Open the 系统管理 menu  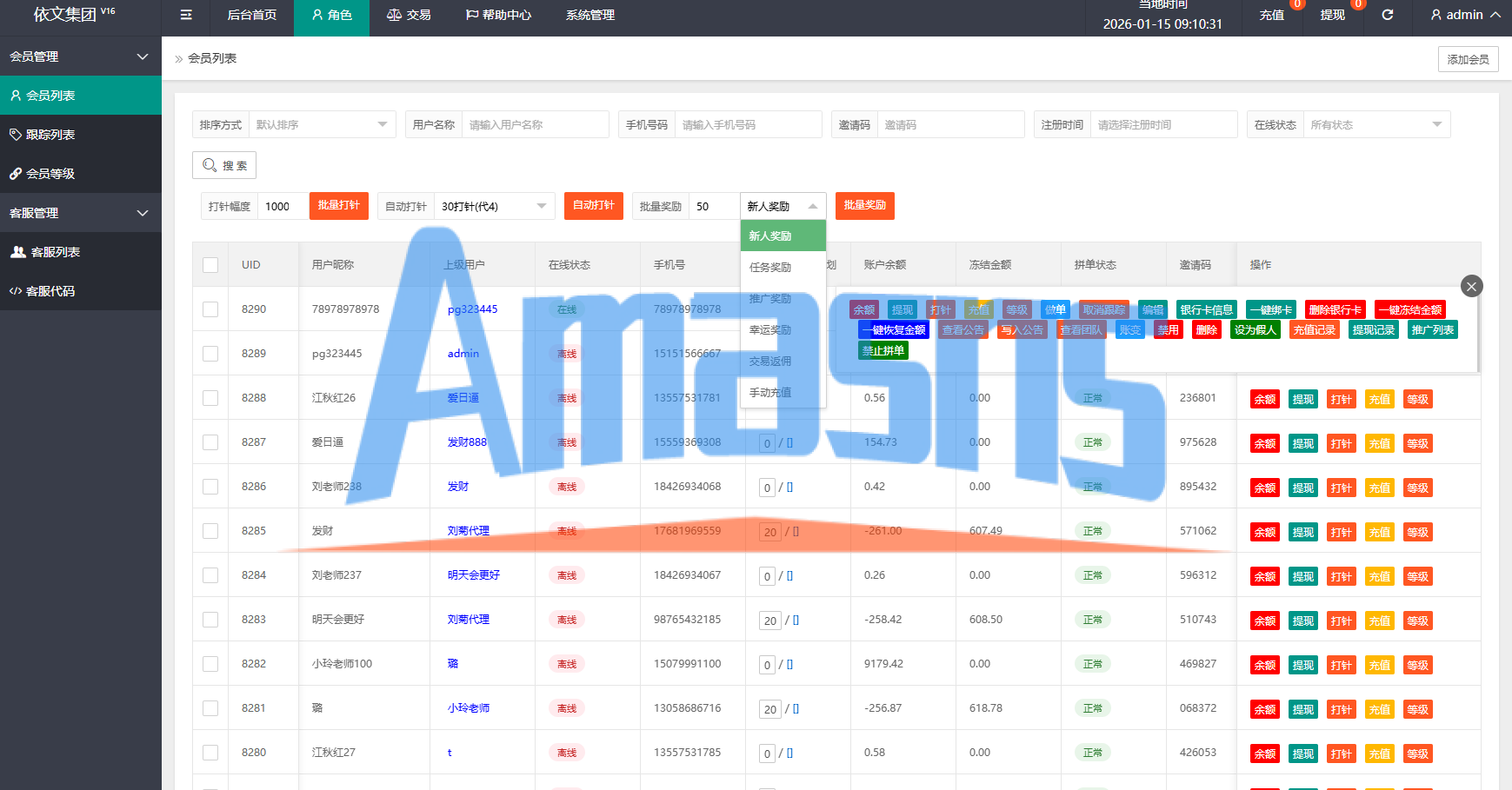coord(590,15)
